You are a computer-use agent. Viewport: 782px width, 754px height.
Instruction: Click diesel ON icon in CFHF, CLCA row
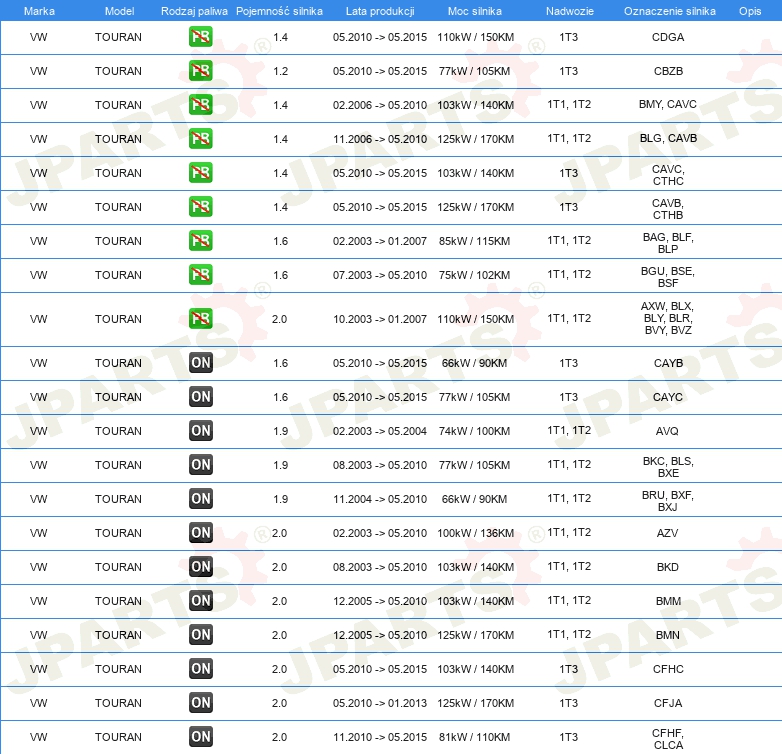[201, 737]
